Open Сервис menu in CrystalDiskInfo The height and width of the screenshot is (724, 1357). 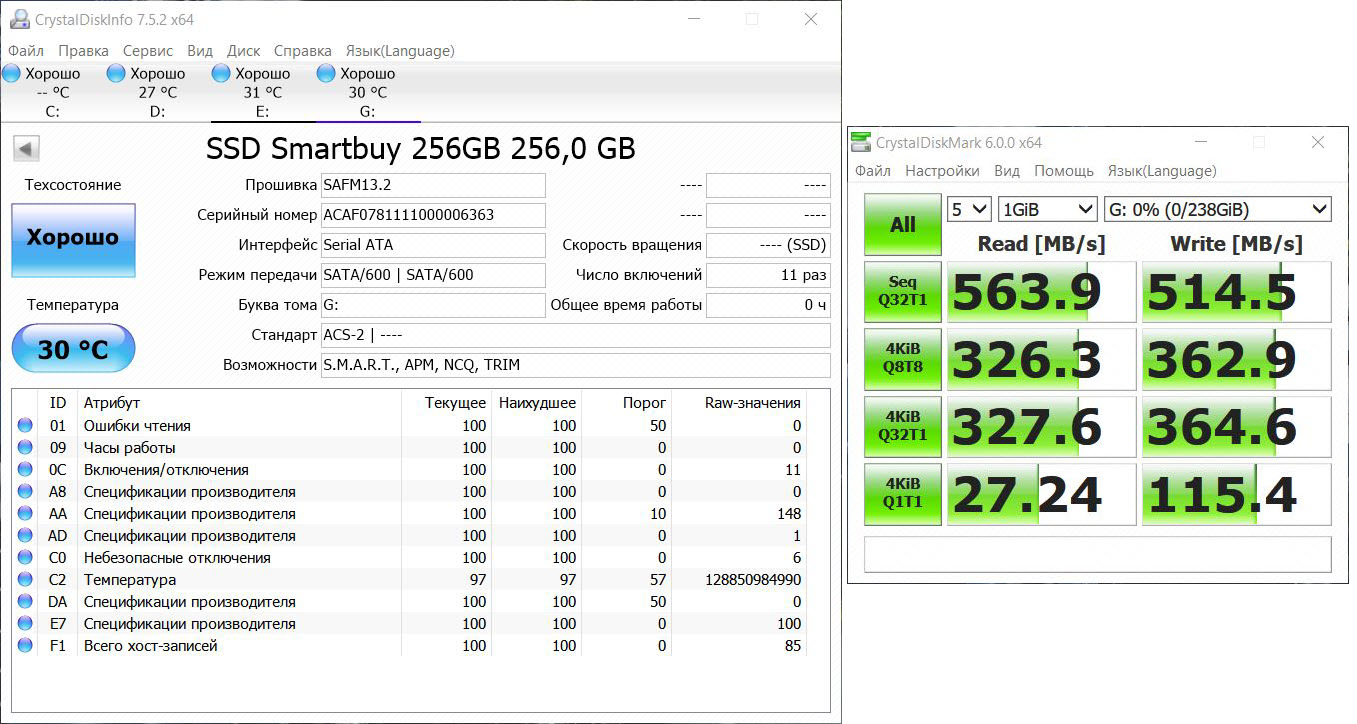[148, 50]
